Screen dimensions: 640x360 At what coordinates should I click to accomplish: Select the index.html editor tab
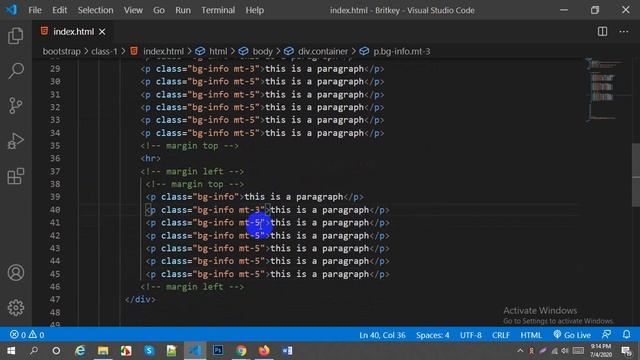(x=73, y=31)
